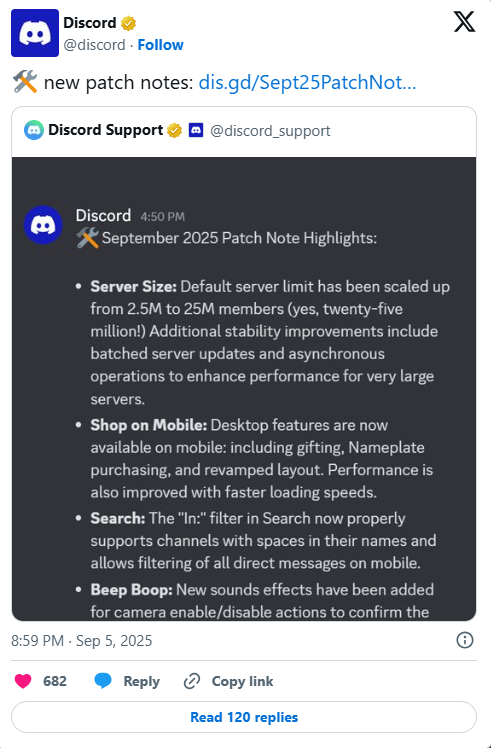Click the Discord Support small avatar
Viewport: 491px width, 748px height.
pos(34,130)
